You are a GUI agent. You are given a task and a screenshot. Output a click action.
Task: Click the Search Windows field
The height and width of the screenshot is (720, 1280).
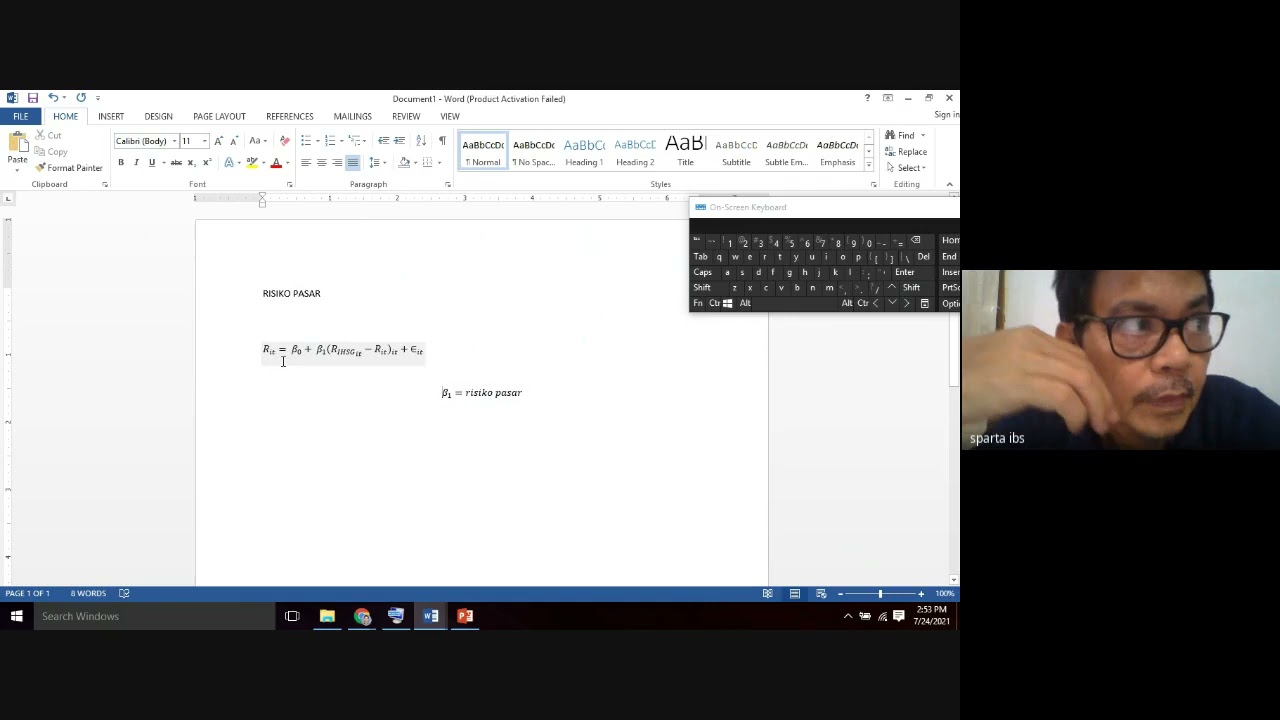[x=155, y=616]
